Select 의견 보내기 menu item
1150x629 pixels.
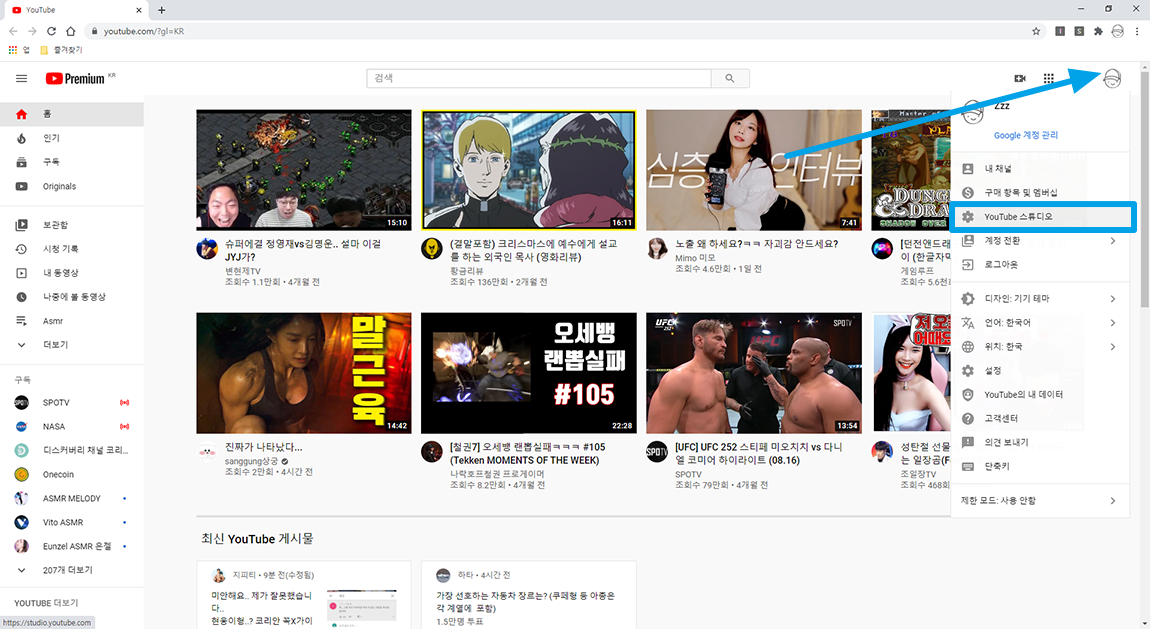(1040, 443)
